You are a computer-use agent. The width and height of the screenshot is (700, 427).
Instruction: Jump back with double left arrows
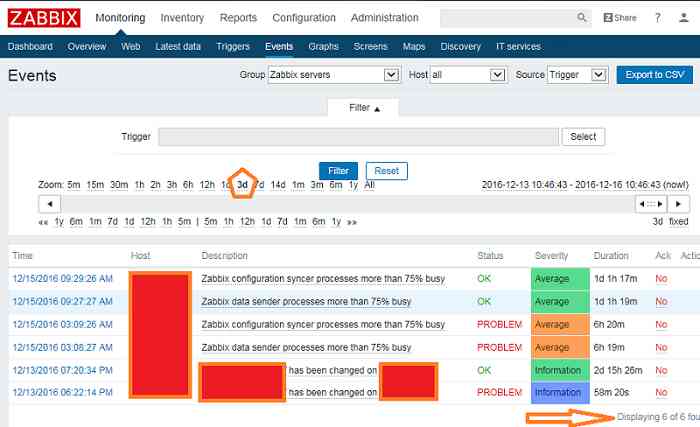[x=43, y=222]
